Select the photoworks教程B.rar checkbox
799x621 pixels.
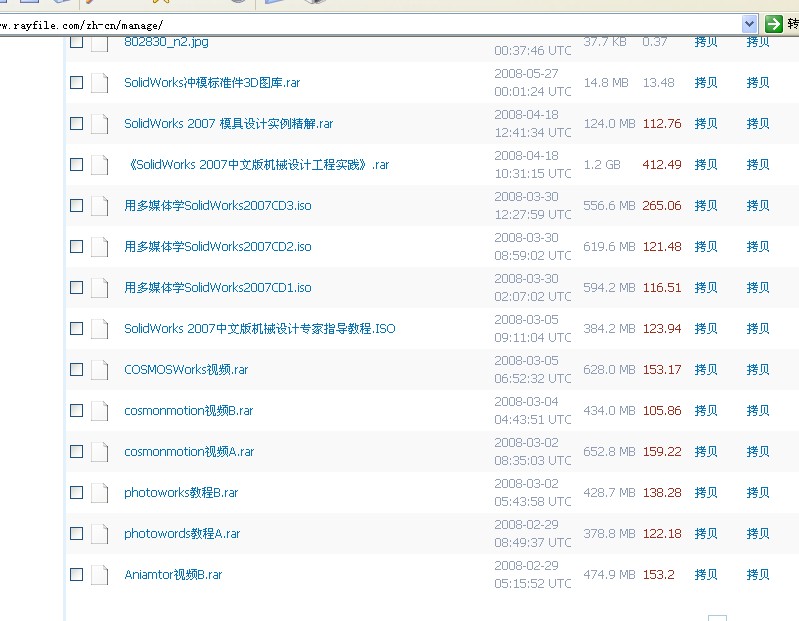[x=76, y=493]
